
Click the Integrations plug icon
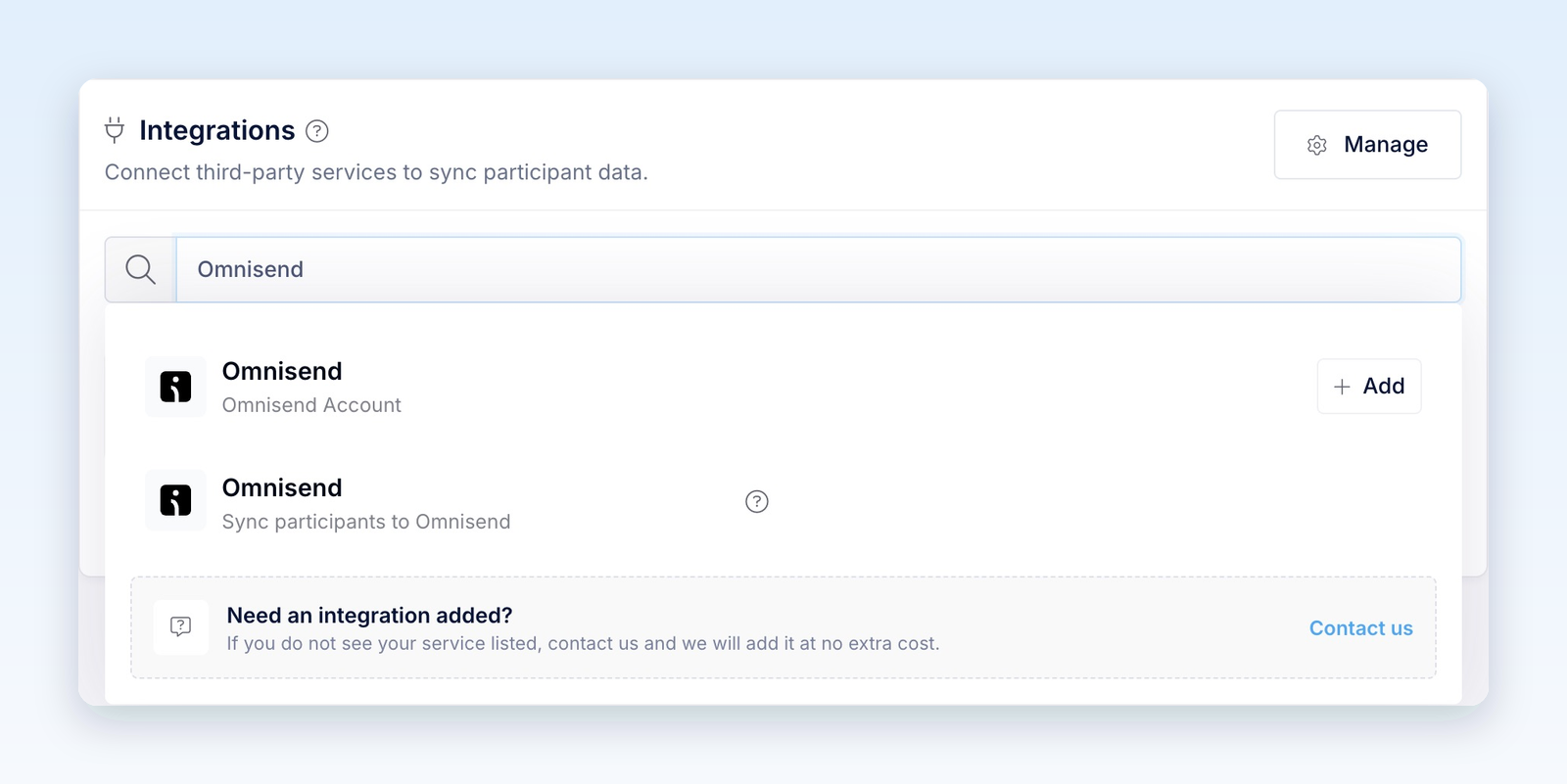[115, 130]
